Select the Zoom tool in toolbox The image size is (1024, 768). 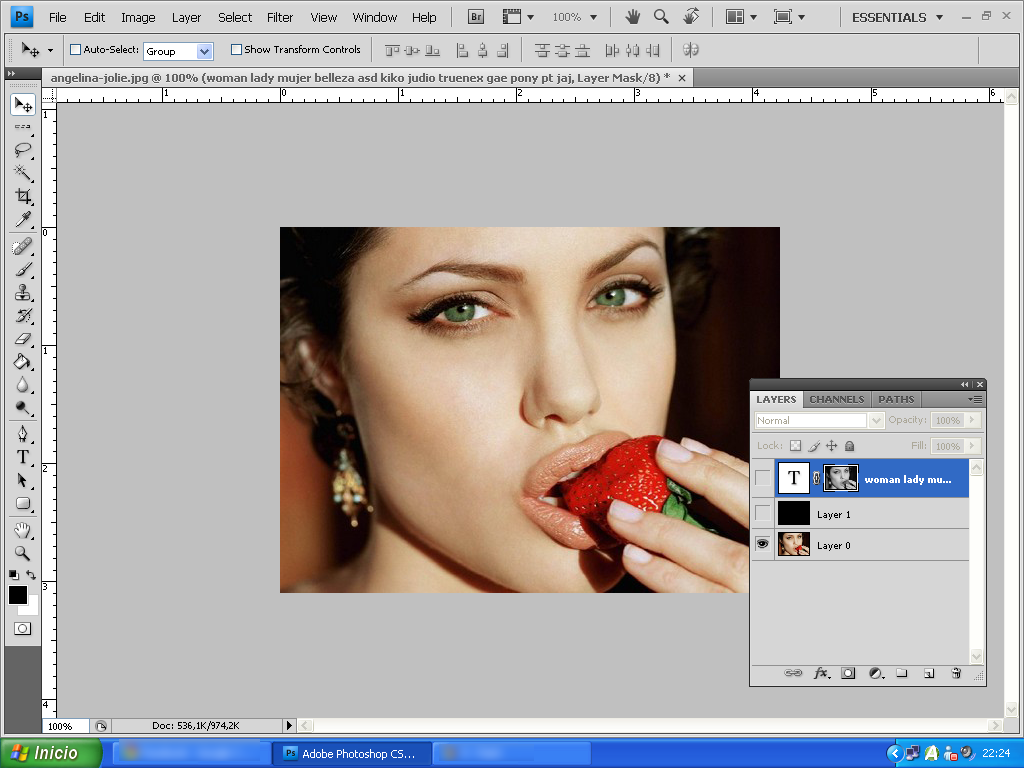click(22, 553)
